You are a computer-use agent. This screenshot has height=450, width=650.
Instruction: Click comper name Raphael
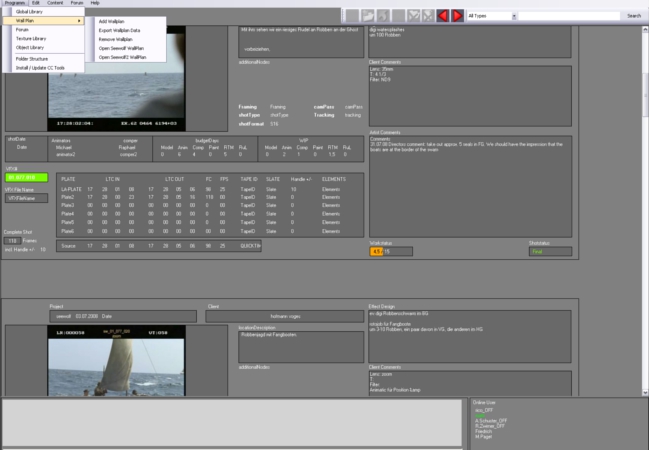pos(127,148)
